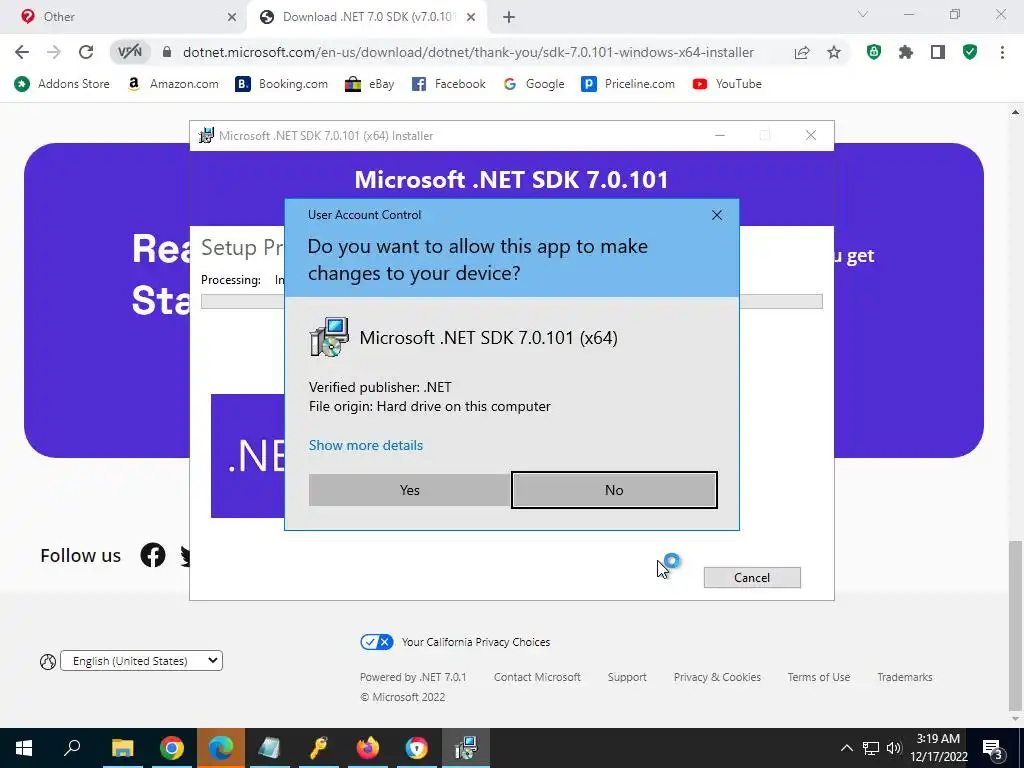This screenshot has width=1024, height=768.
Task: Cancel the .NET SDK installer setup
Action: 752,577
